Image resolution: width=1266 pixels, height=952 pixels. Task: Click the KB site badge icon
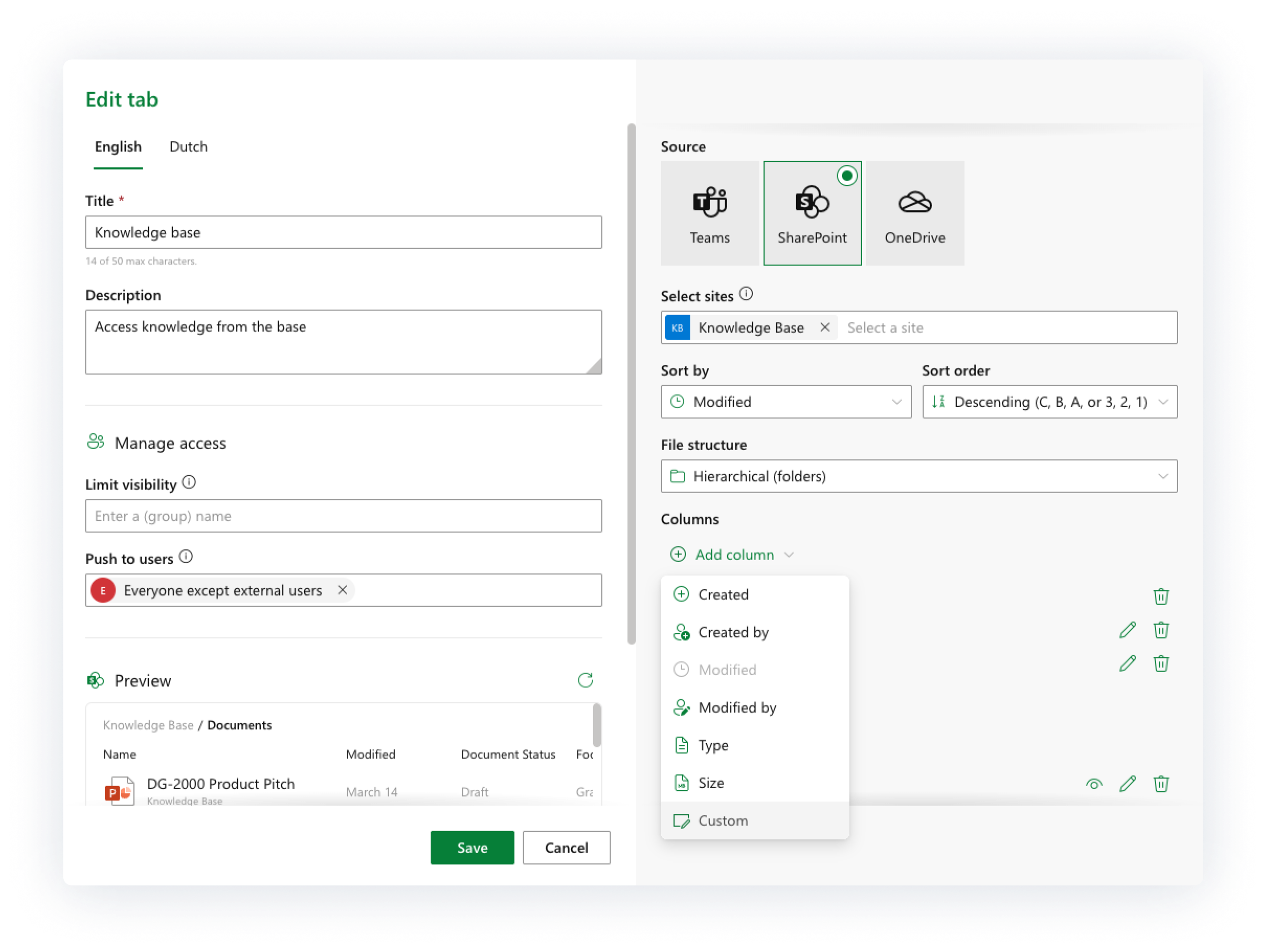pyautogui.click(x=678, y=328)
